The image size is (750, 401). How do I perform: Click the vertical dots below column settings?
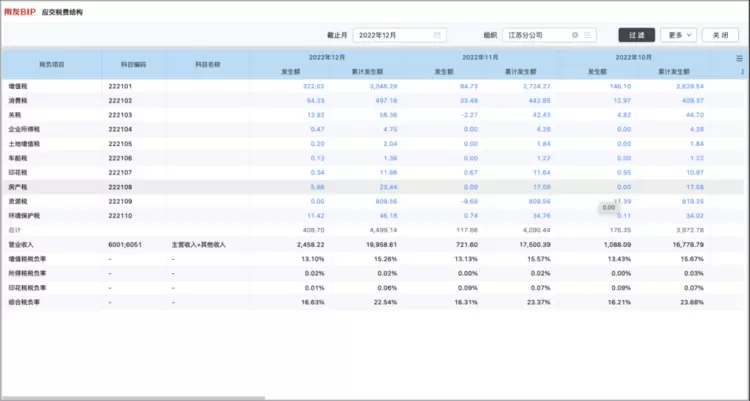(x=741, y=72)
